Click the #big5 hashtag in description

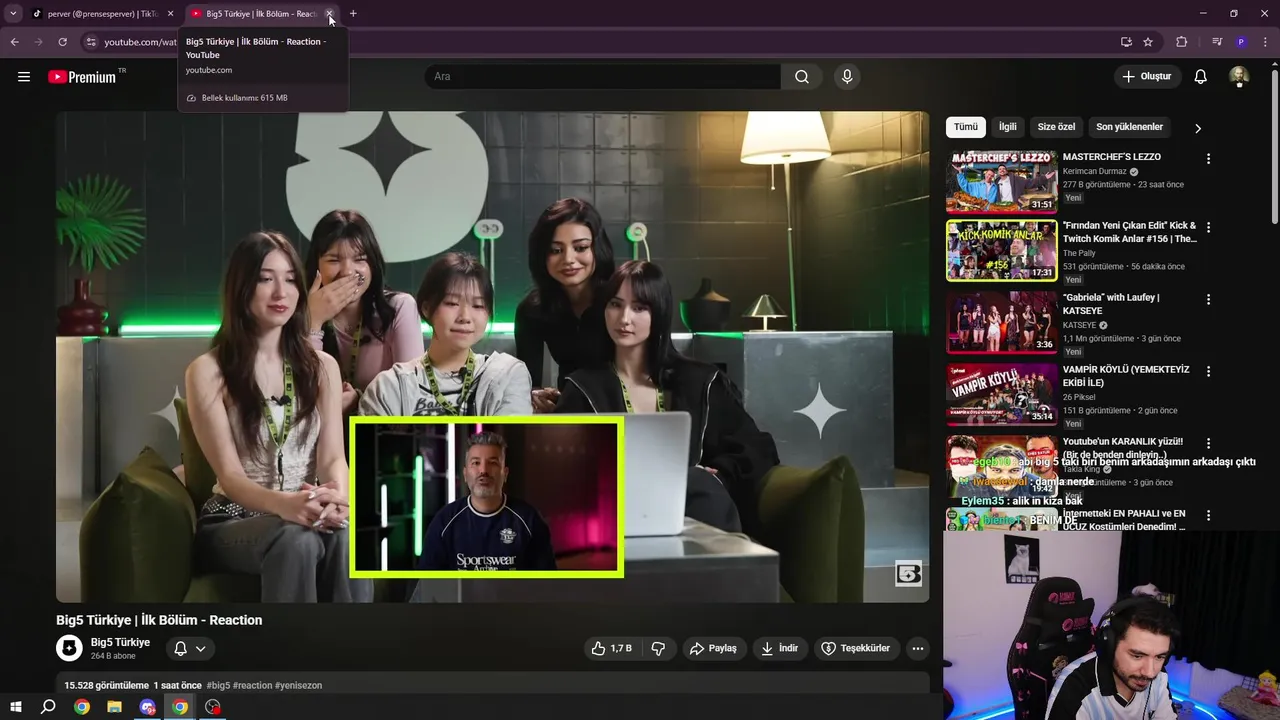pos(218,685)
